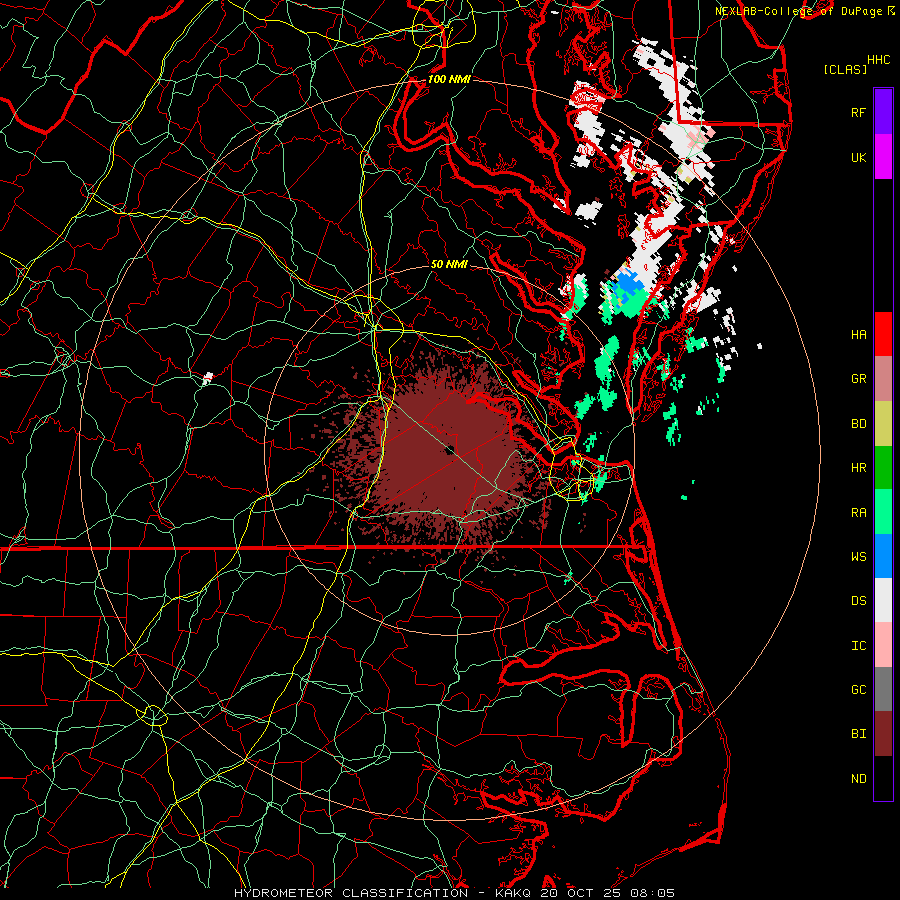Viewport: 900px width, 900px height.
Task: Click the RA rain legend swatch
Action: 883,512
